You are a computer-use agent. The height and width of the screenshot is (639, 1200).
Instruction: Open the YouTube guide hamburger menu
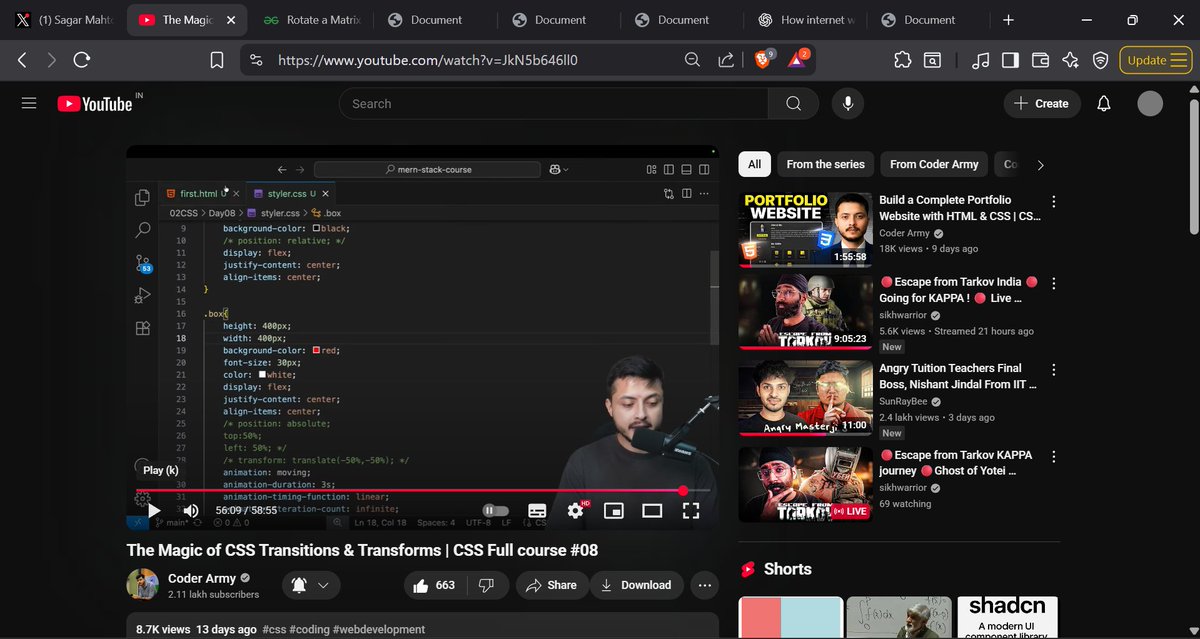pos(29,103)
